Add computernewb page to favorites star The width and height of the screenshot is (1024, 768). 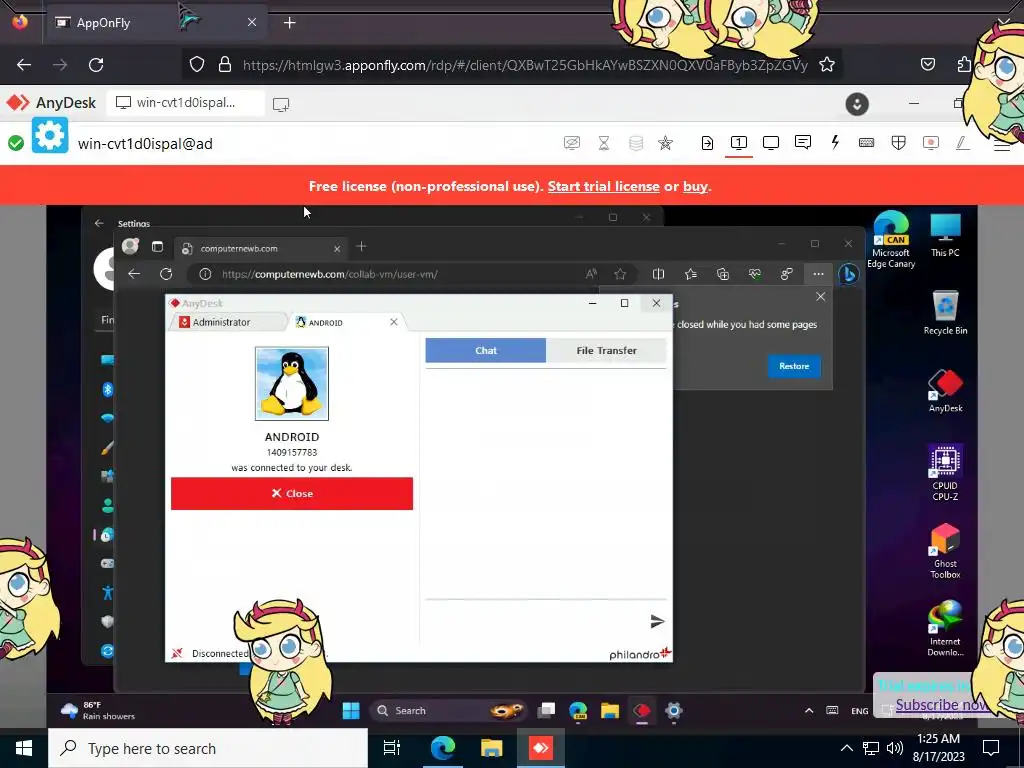tap(620, 274)
